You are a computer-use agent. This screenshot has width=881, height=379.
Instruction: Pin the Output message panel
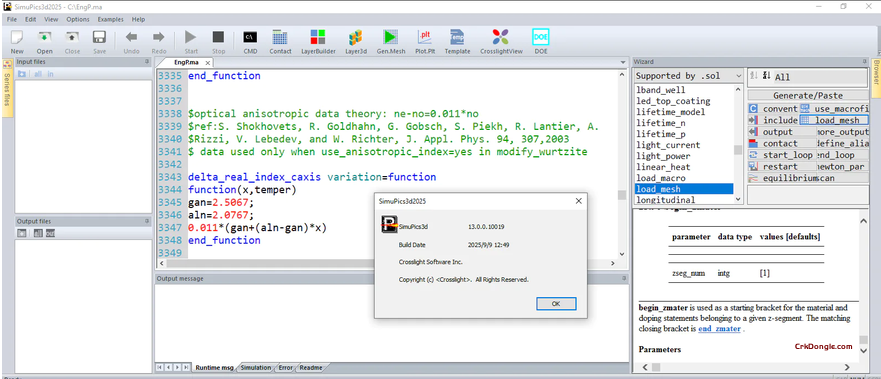click(624, 278)
